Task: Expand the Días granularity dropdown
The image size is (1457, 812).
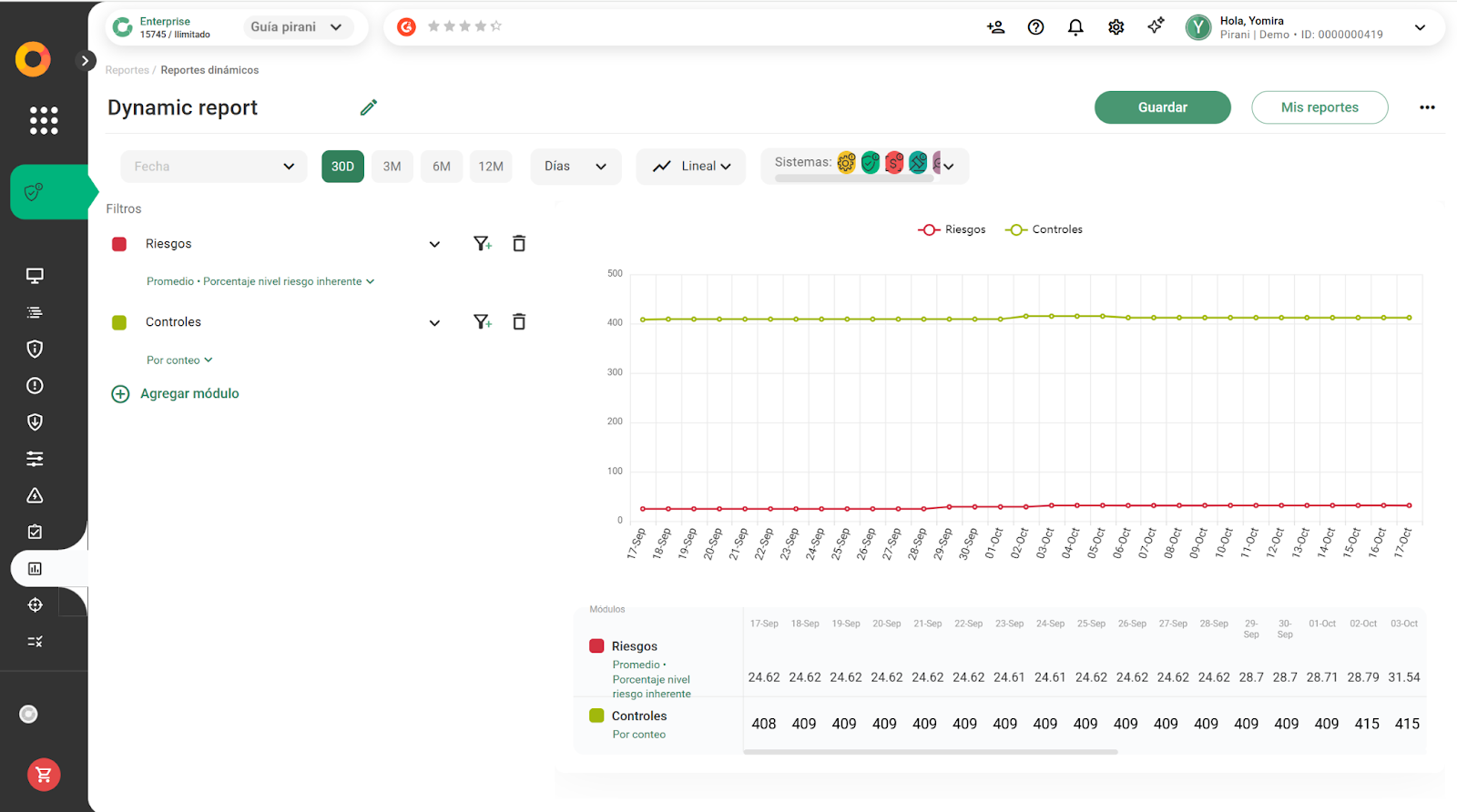Action: 576,167
